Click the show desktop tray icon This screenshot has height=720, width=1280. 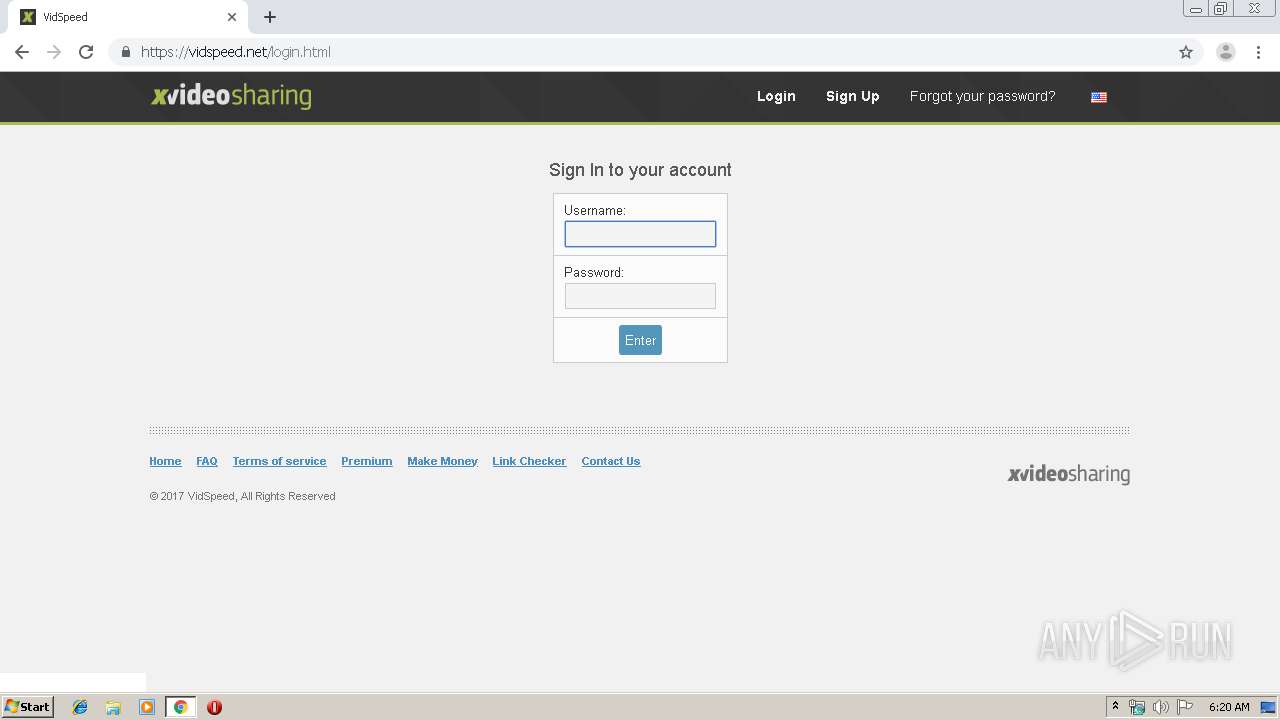[x=1269, y=707]
